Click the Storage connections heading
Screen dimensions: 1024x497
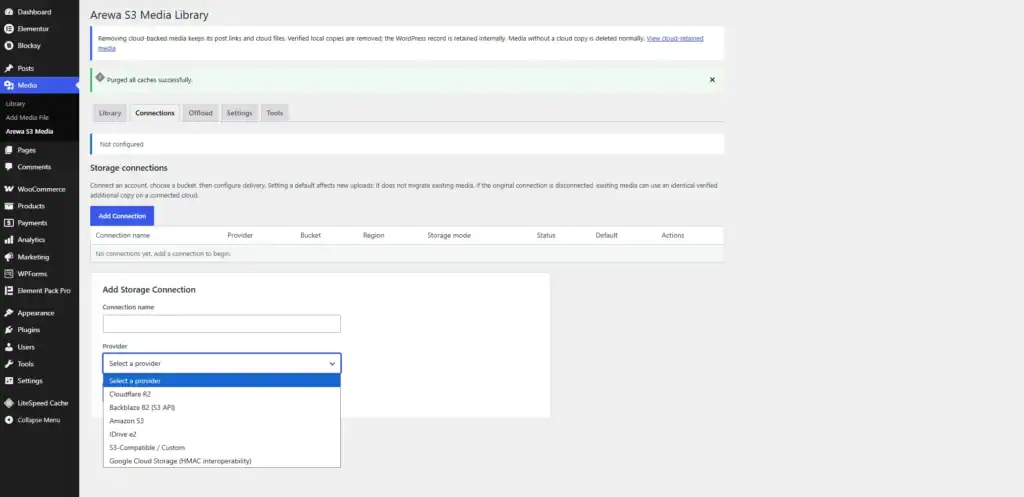click(129, 168)
